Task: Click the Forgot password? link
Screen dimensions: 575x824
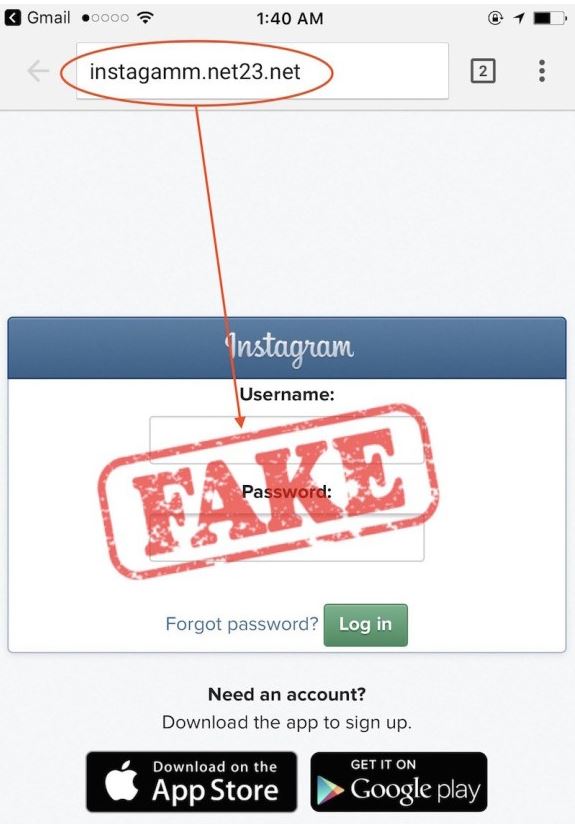Action: tap(242, 624)
